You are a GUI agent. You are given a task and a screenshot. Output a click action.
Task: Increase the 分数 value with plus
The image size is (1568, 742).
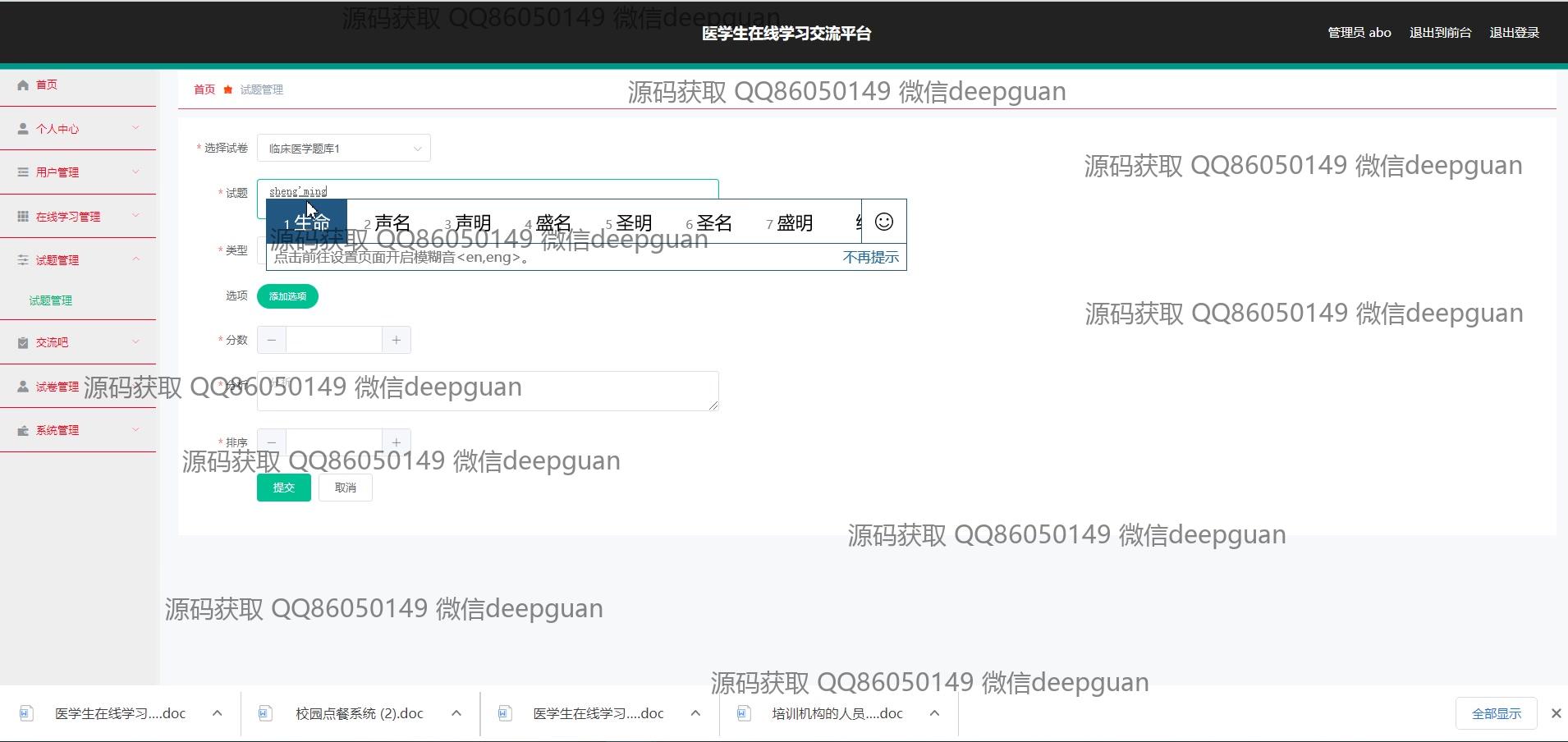tap(396, 340)
